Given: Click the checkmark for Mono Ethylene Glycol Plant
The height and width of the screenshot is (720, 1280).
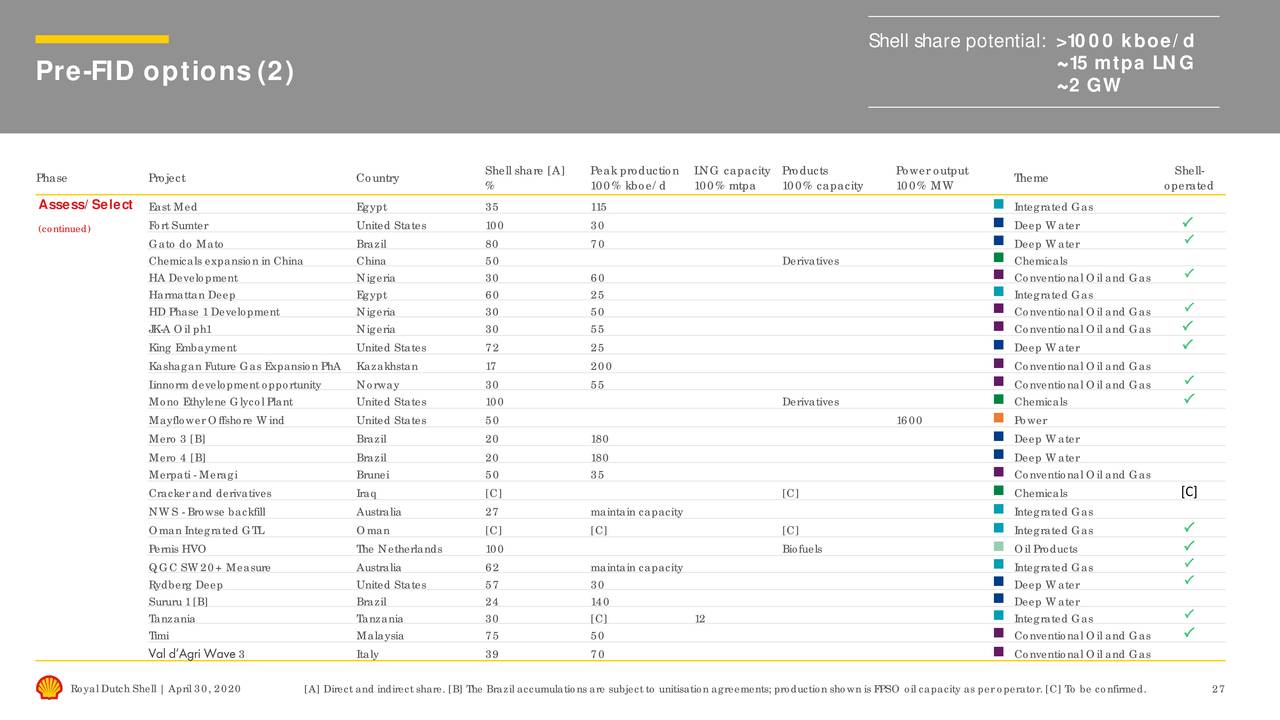Looking at the screenshot, I should coord(1188,399).
